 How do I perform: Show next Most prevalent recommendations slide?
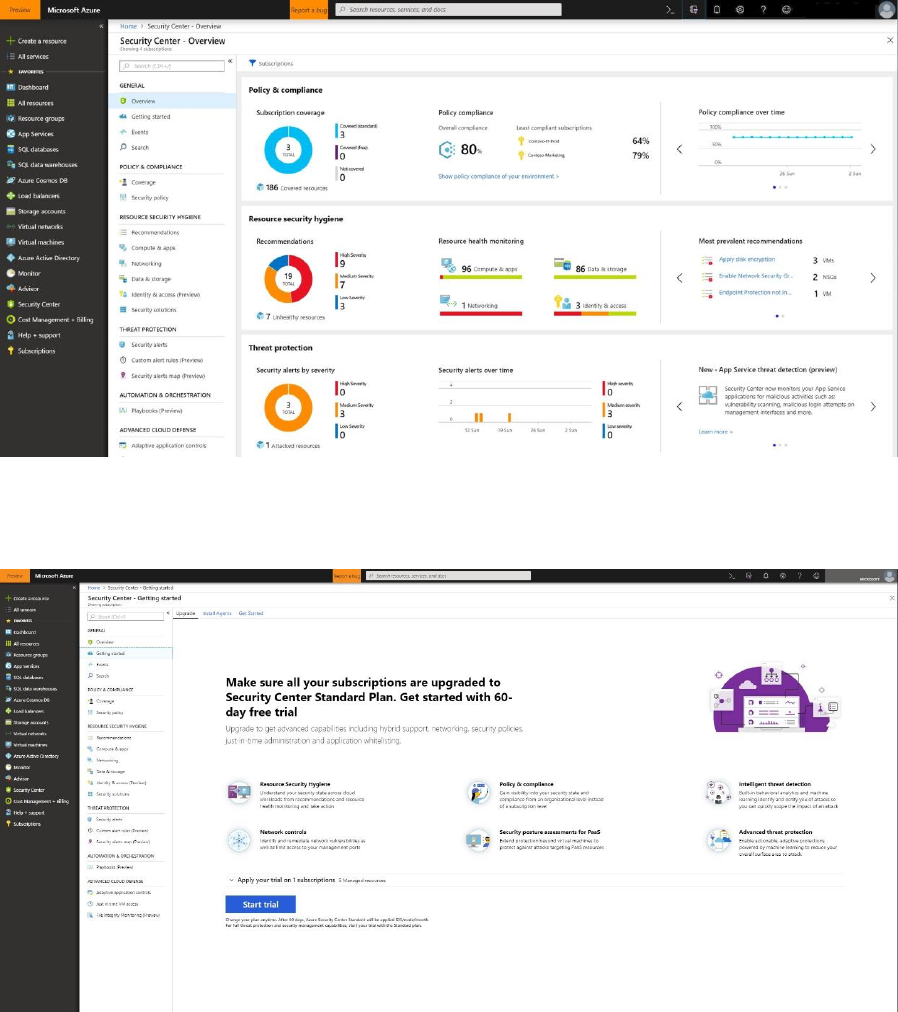click(873, 278)
